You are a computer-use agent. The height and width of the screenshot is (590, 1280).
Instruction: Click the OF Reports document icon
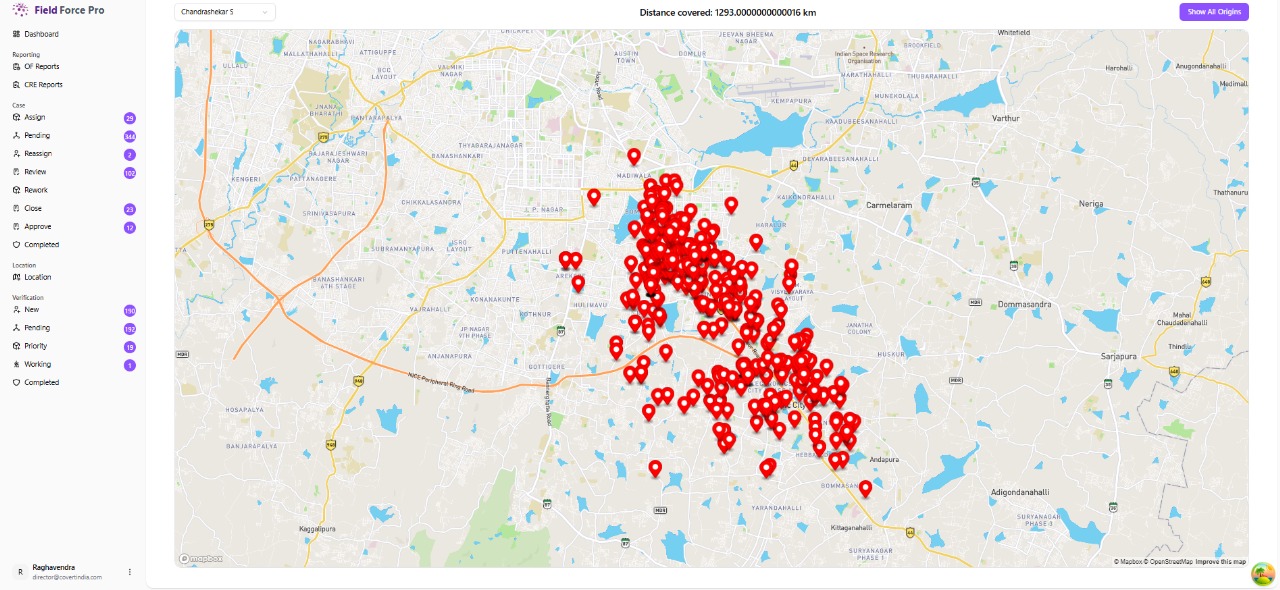[x=16, y=67]
